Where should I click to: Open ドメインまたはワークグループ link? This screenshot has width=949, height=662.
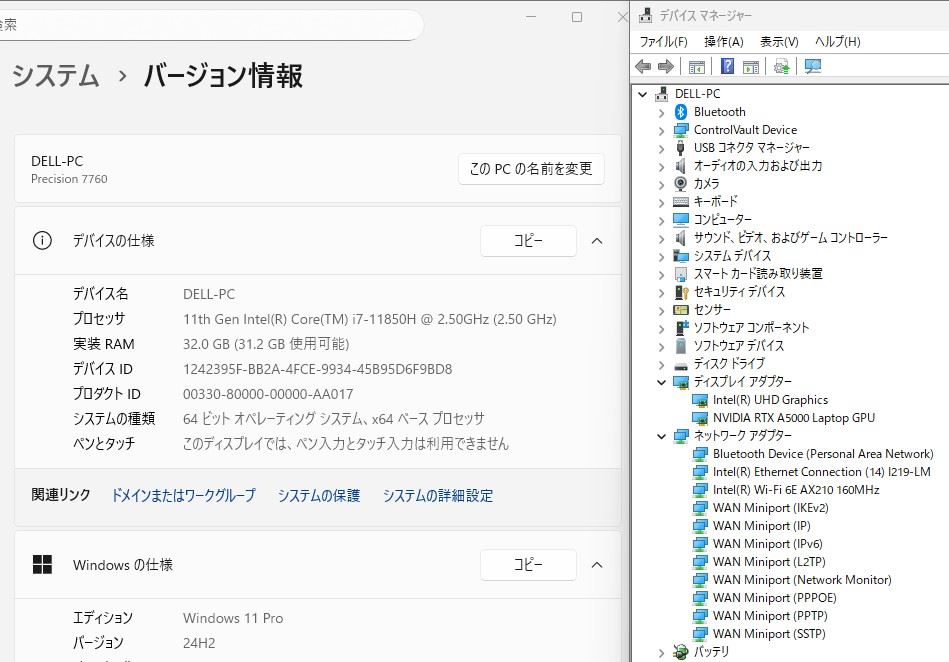coord(183,496)
